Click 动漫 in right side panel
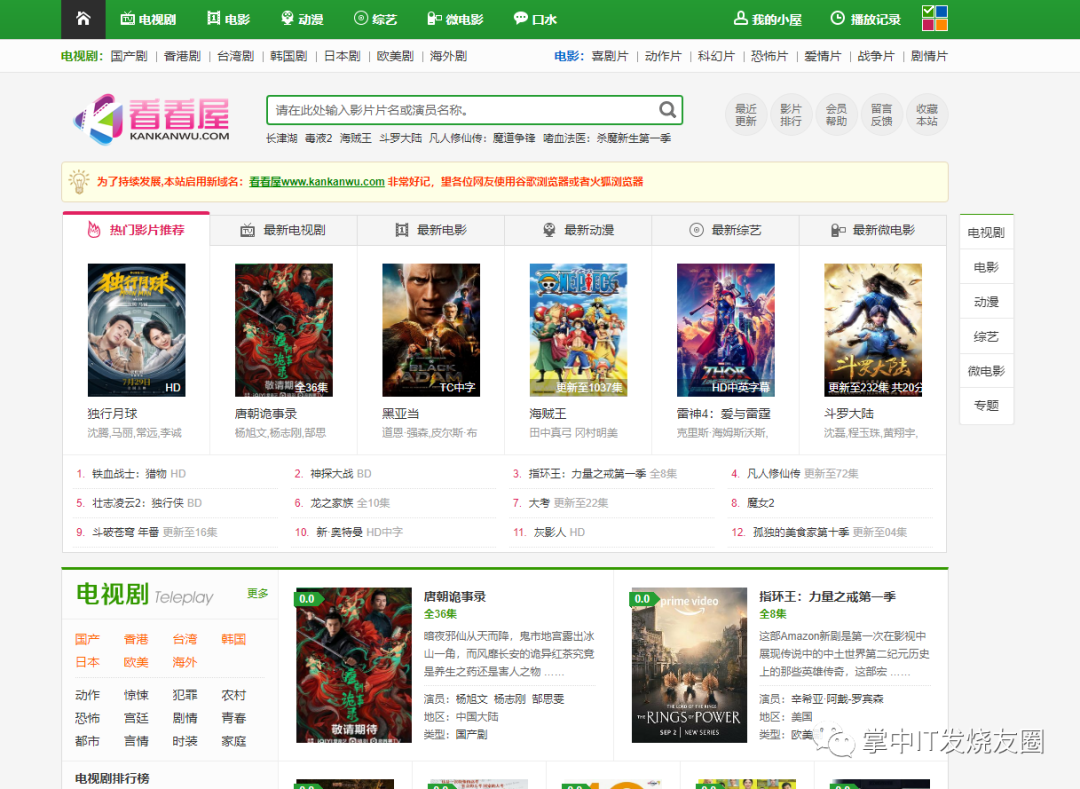This screenshot has width=1080, height=789. point(986,302)
